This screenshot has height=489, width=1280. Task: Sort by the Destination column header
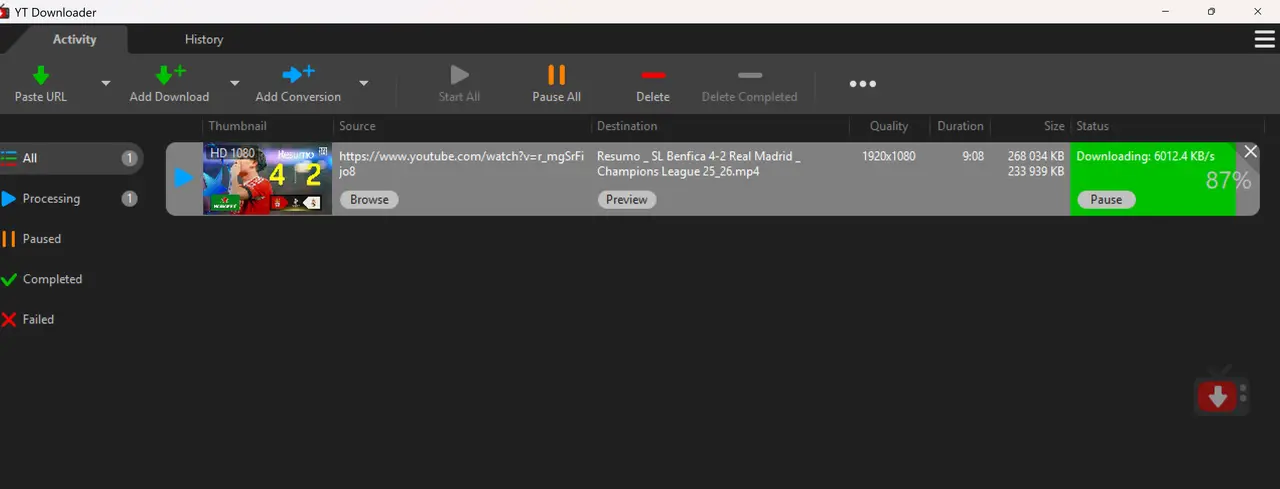click(x=627, y=126)
